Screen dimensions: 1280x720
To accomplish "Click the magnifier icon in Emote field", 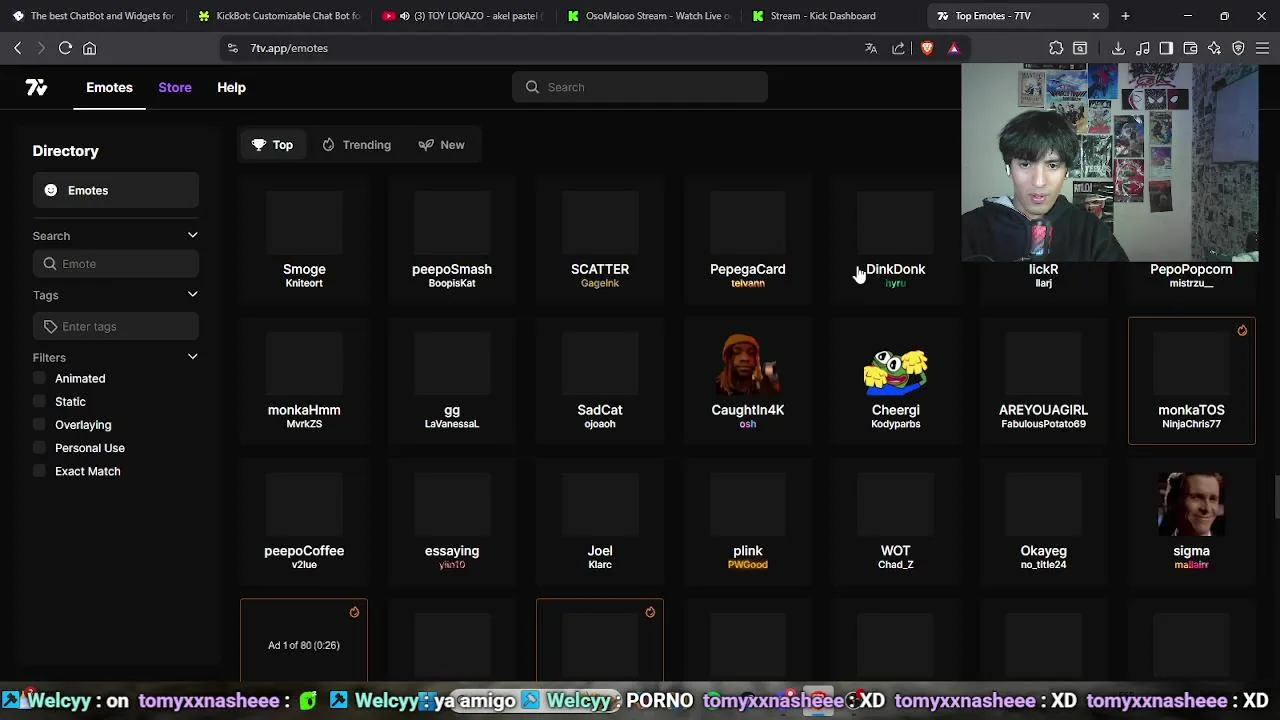I will [x=50, y=264].
